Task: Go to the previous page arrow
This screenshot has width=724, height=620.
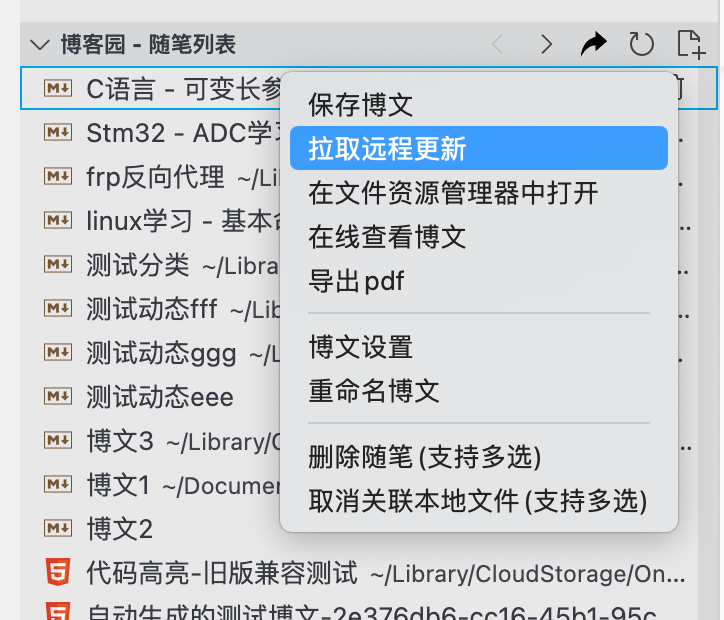Action: click(x=498, y=44)
